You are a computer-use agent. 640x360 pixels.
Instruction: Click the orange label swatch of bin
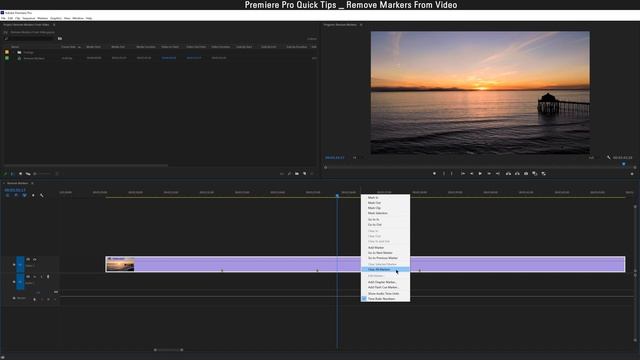coord(7,52)
